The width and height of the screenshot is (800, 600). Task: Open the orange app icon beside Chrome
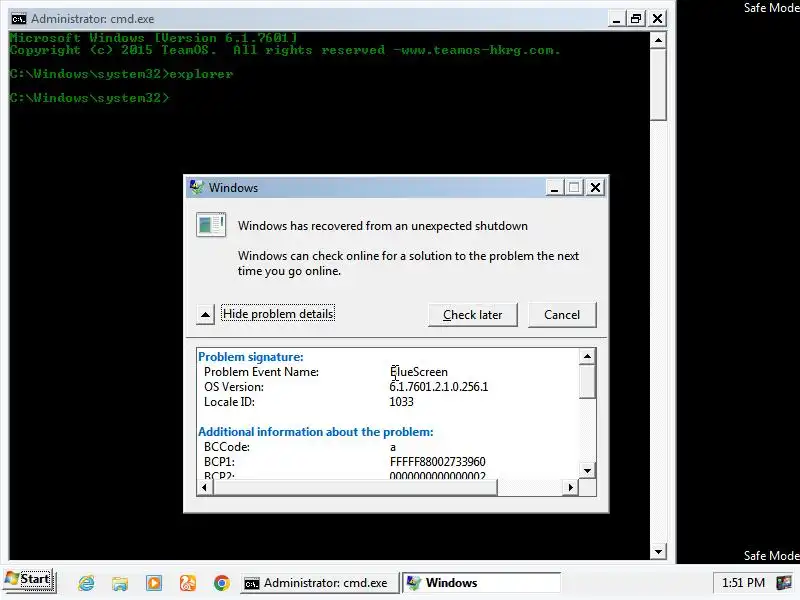click(188, 583)
